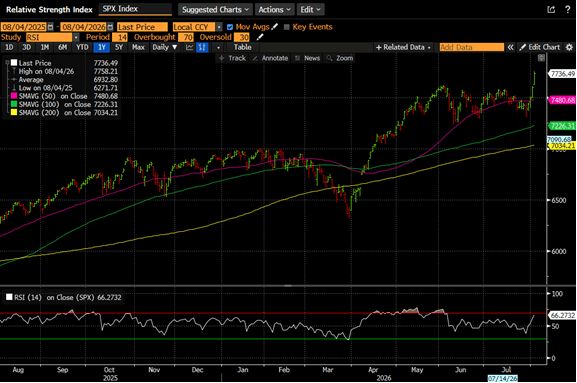This screenshot has height=383, width=577.
Task: Collapse the price legend box
Action: tap(7, 63)
